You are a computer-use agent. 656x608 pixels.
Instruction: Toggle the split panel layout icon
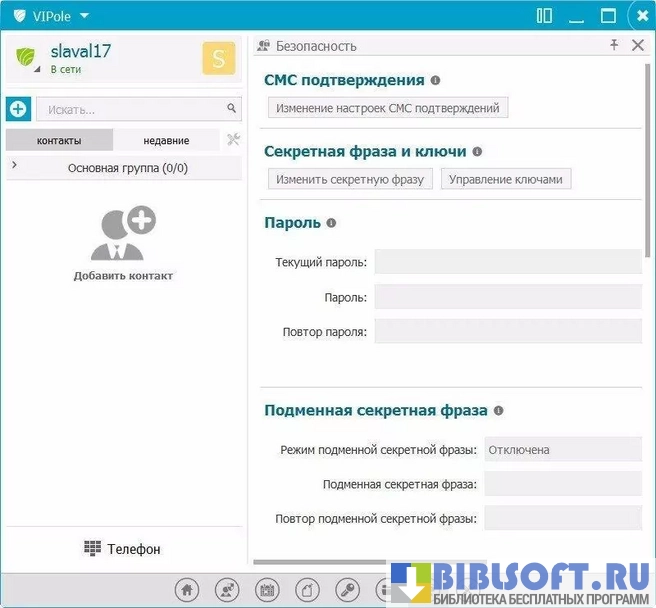coord(544,15)
